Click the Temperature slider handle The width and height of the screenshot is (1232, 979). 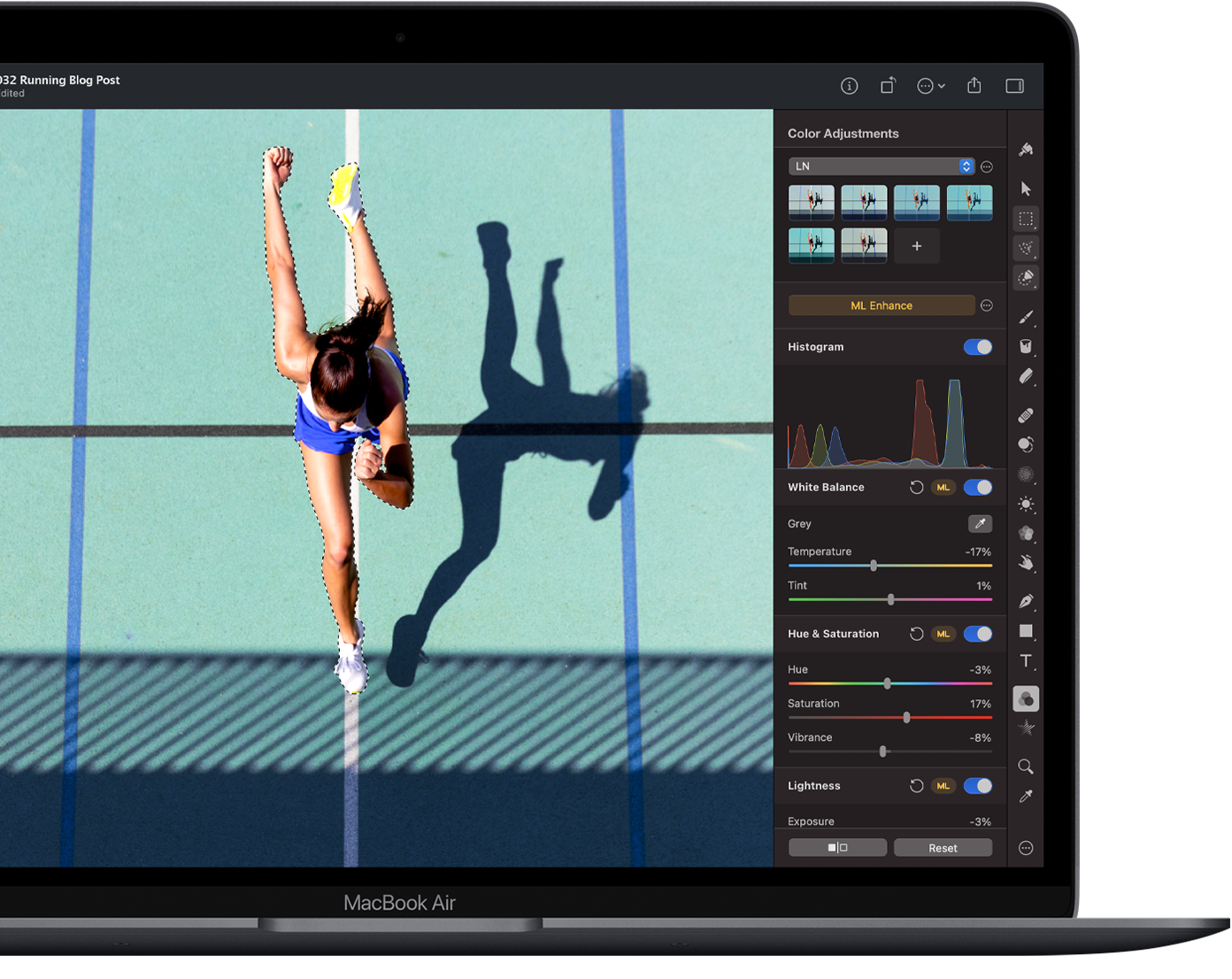(x=874, y=566)
